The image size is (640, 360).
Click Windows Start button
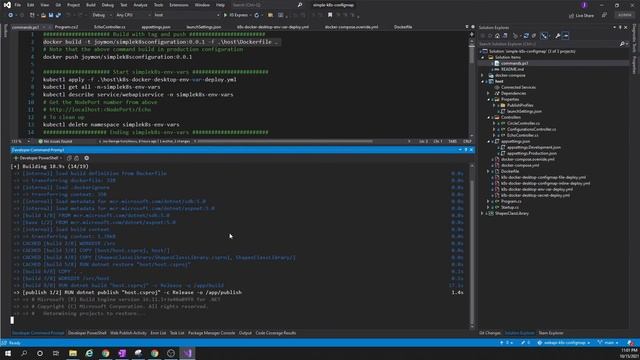click(8, 353)
